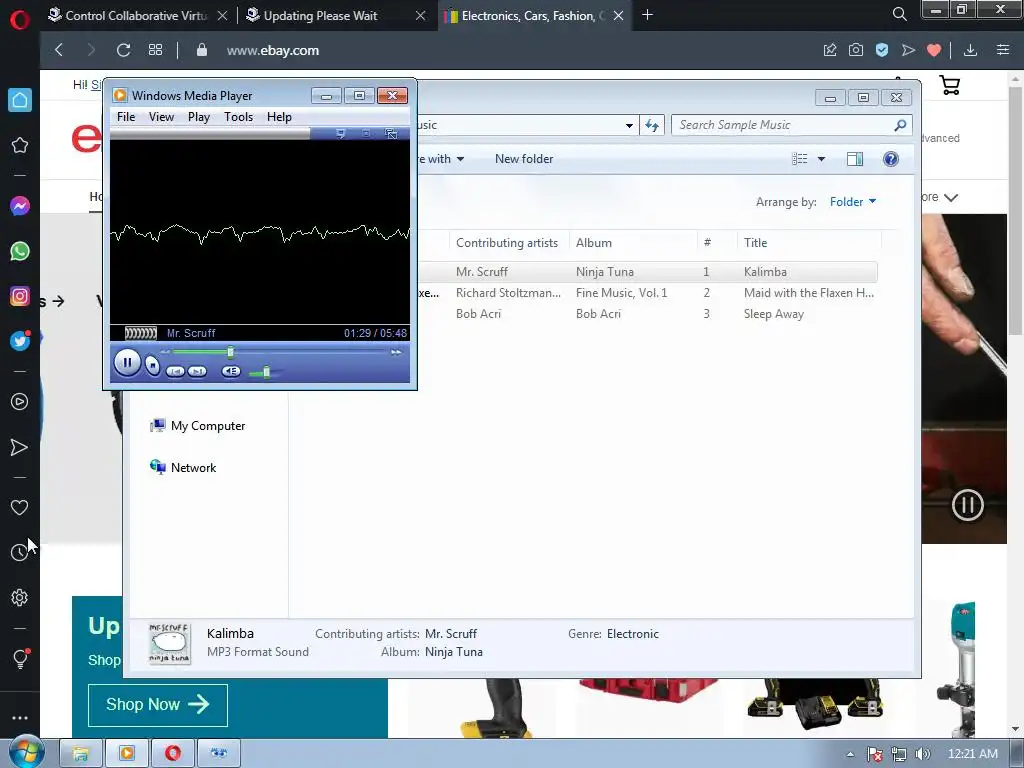This screenshot has height=768, width=1024.
Task: Open Twitter in Opera sidebar
Action: pos(20,341)
